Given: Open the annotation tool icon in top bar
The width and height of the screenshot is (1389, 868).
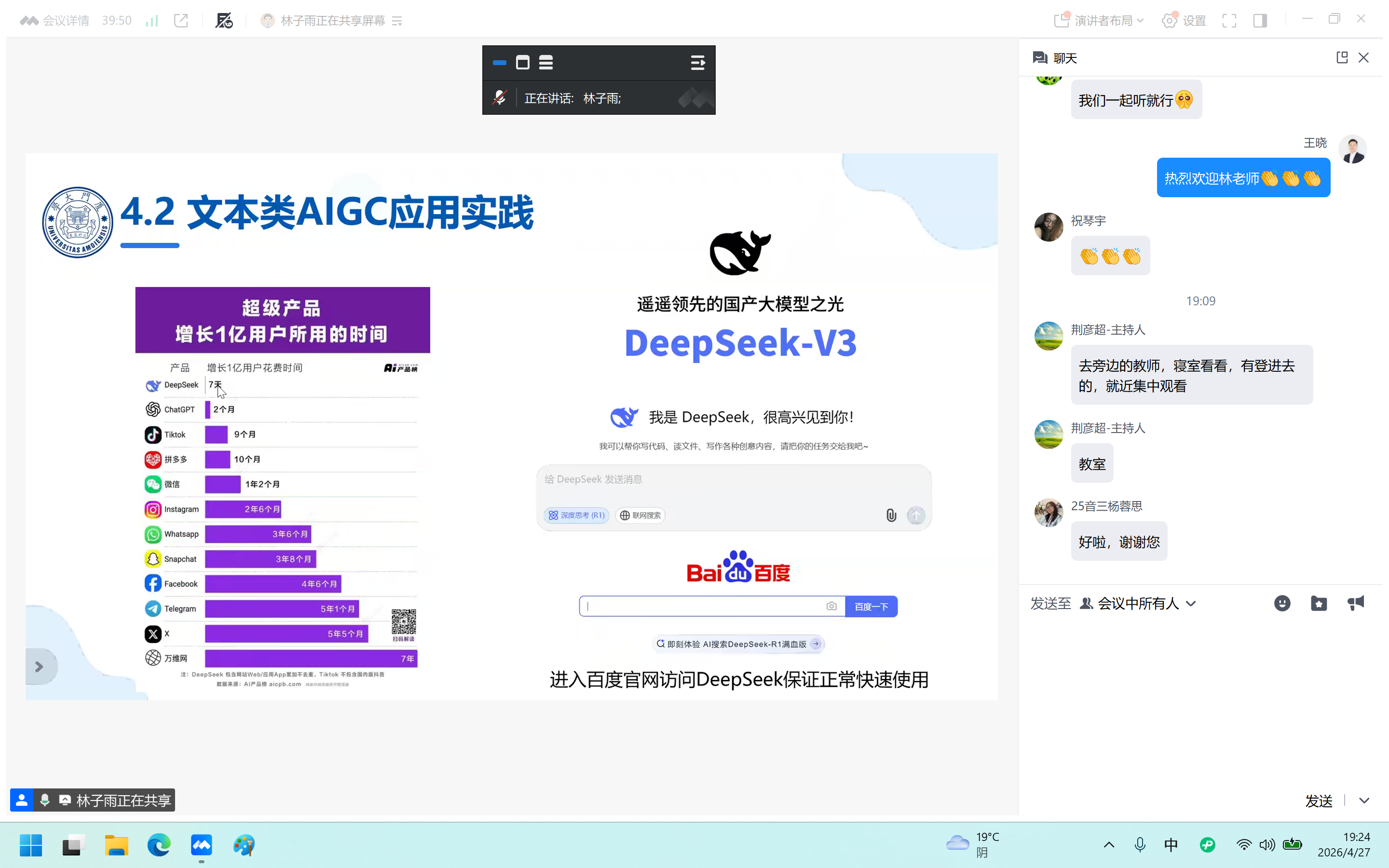Looking at the screenshot, I should point(224,21).
